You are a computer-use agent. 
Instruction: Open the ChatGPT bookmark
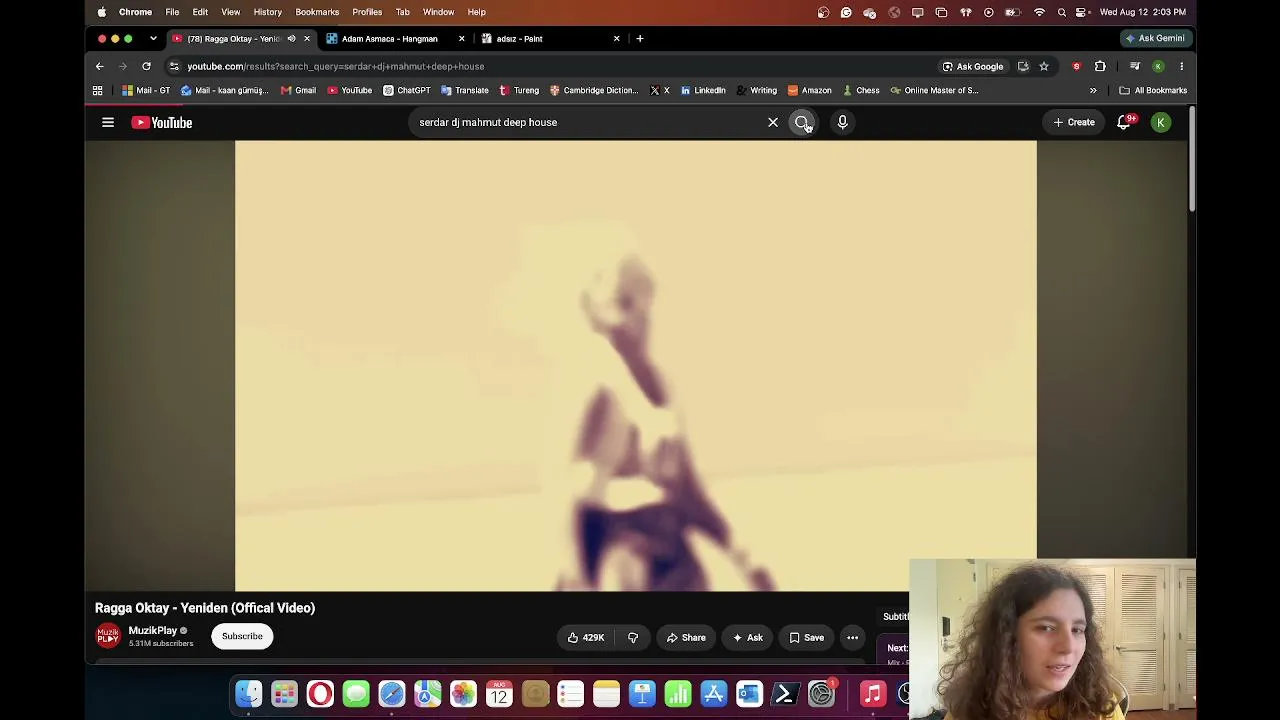(406, 90)
